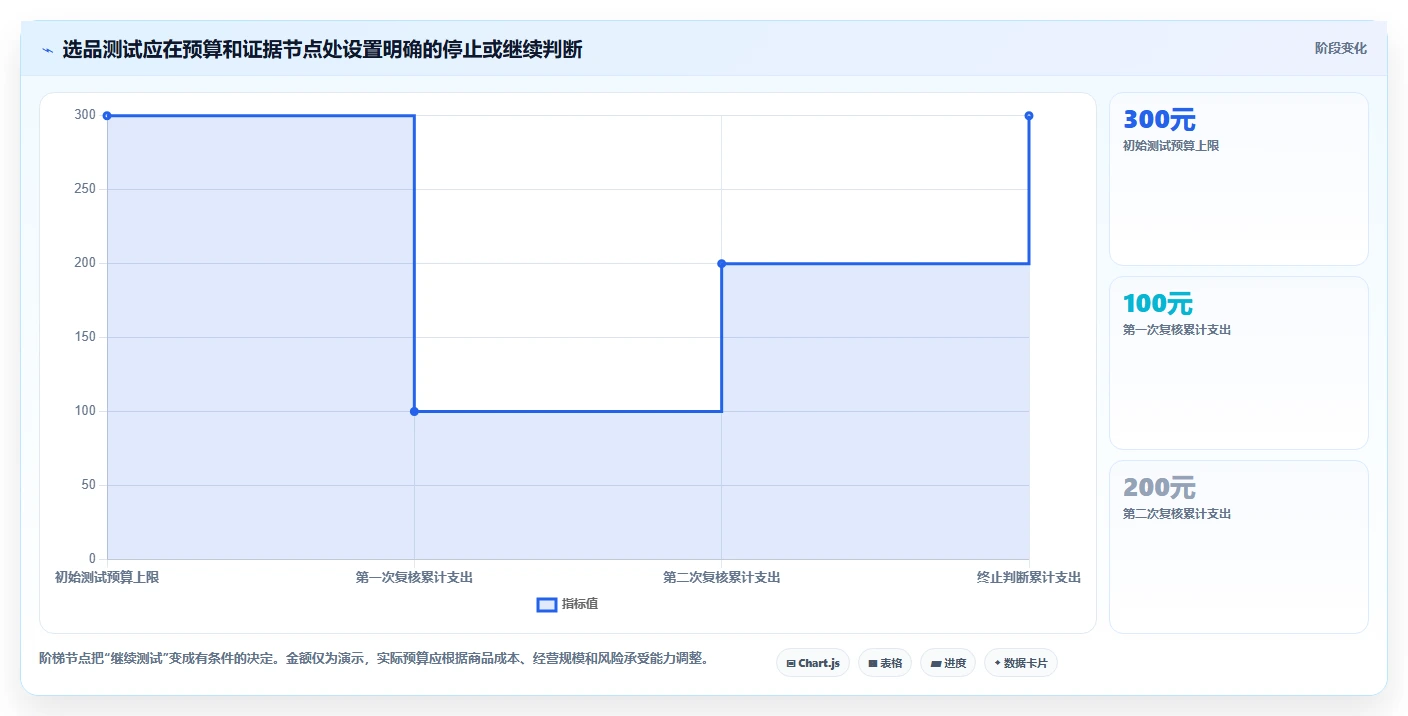Viewport: 1408px width, 716px height.
Task: Select the 100元 data card
Action: click(1238, 363)
